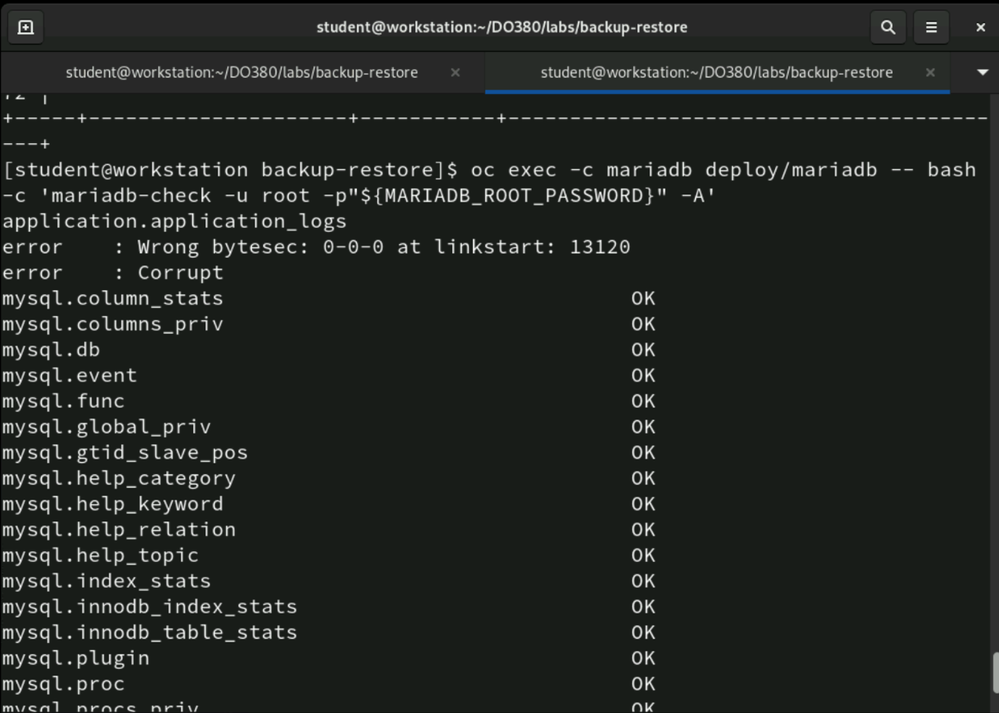Click the menu icon beside the close button
This screenshot has width=999, height=713.
[x=931, y=27]
